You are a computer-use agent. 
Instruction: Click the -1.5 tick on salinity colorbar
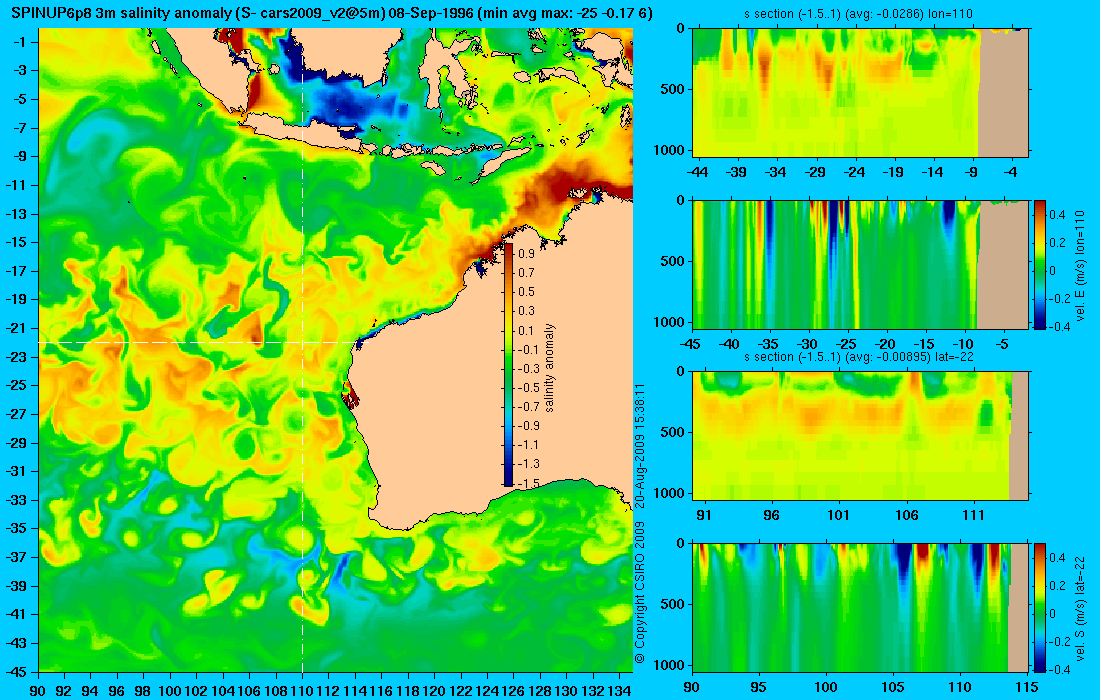[x=528, y=483]
